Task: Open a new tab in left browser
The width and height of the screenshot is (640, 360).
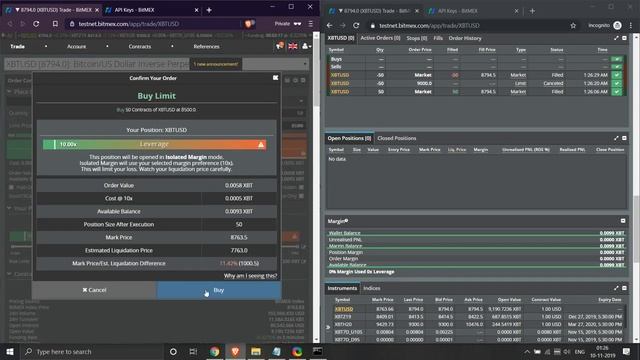Action: click(209, 10)
